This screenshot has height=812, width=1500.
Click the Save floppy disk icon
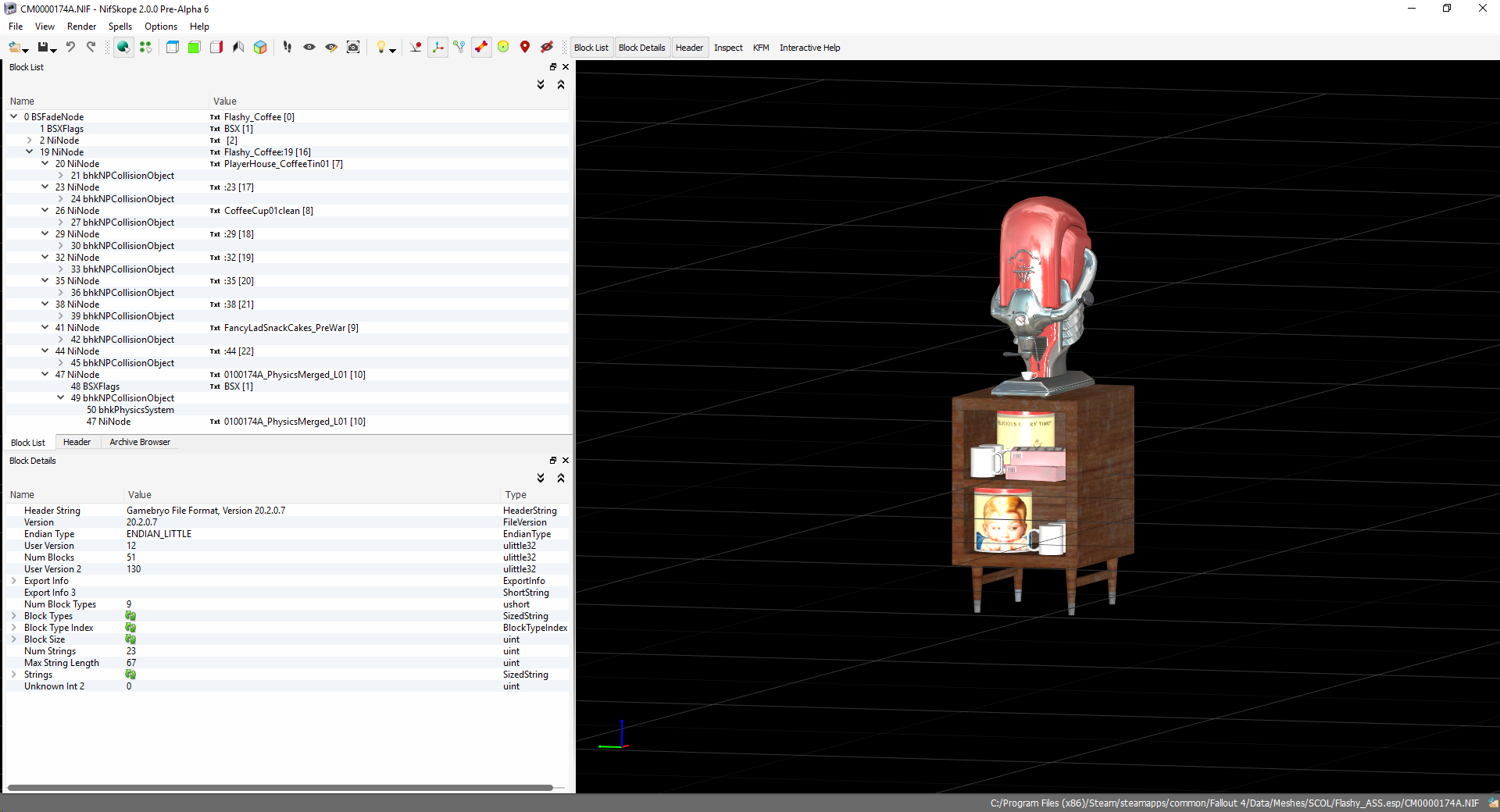point(43,48)
